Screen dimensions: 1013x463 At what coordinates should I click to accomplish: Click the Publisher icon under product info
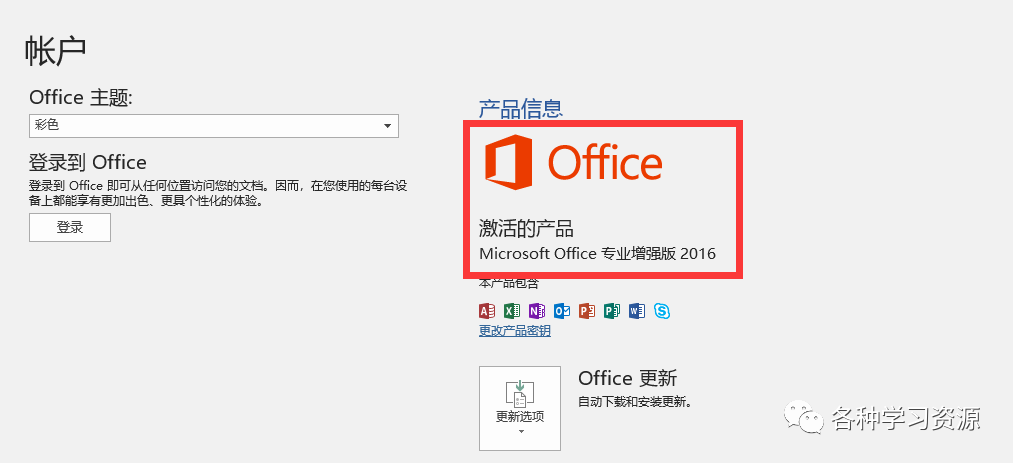pos(612,311)
